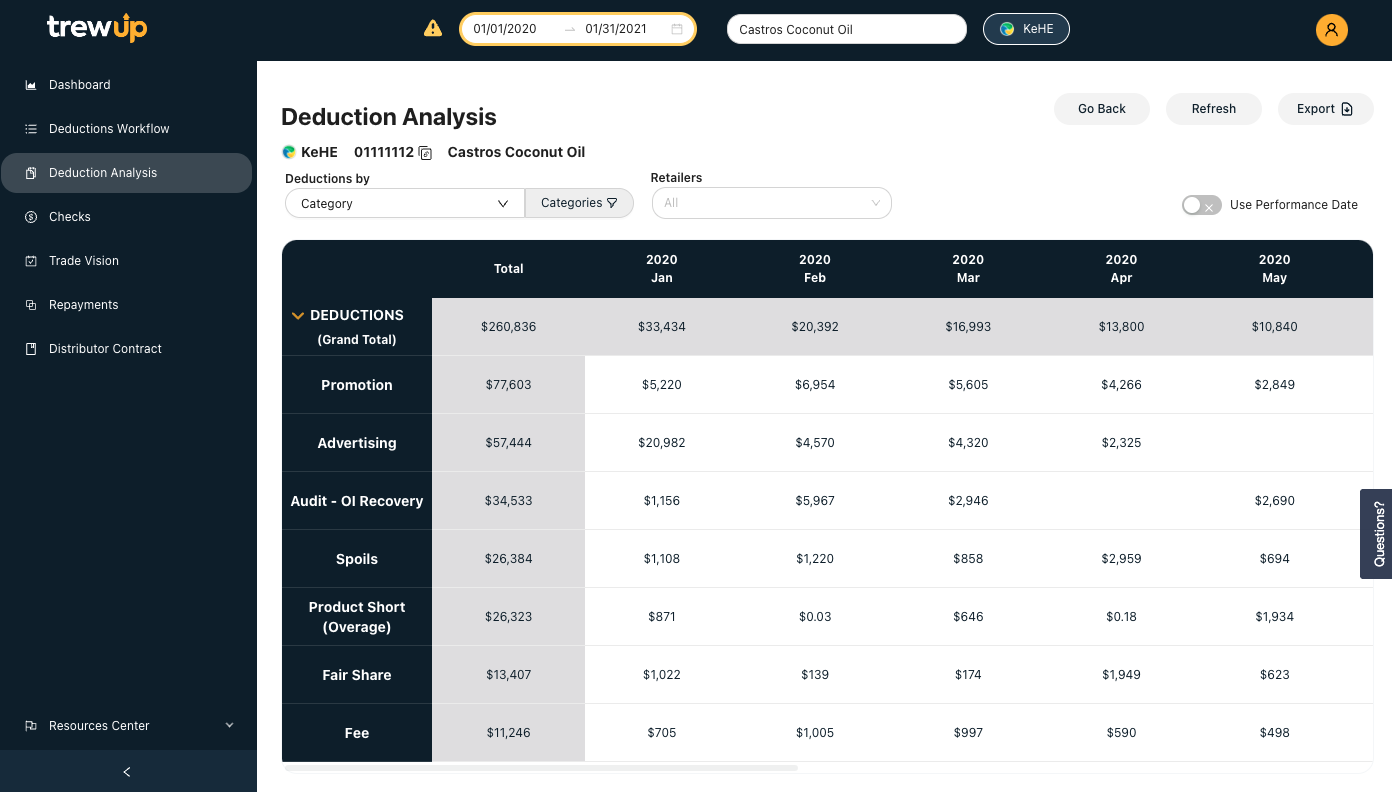This screenshot has height=792, width=1392.
Task: Expand the Resources Center menu chevron
Action: pyautogui.click(x=230, y=725)
